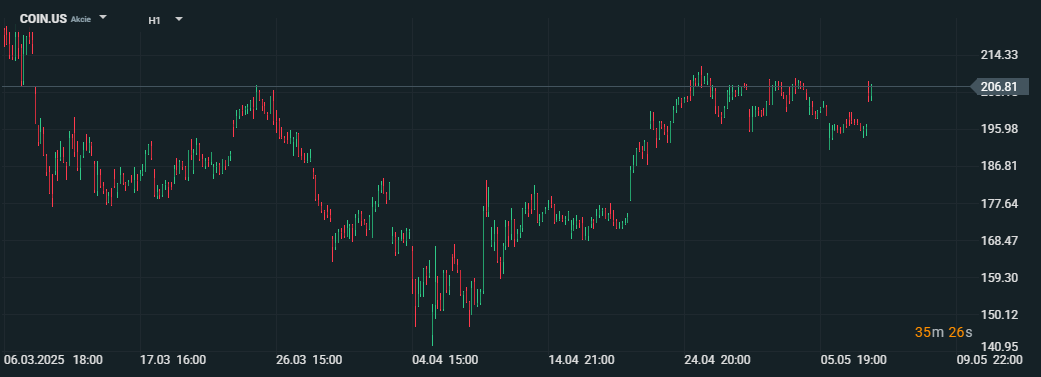Click the 150.12 price axis label
Screen dimensions: 1041x377
point(1000,314)
